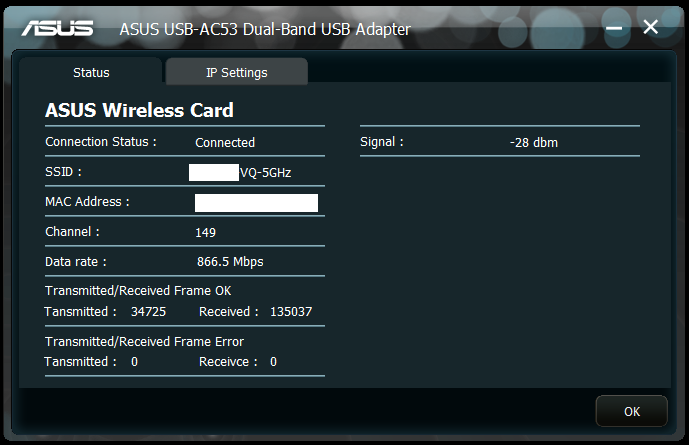Click the -28 dbm signal value
Screen dimensions: 689x445
[x=533, y=143]
